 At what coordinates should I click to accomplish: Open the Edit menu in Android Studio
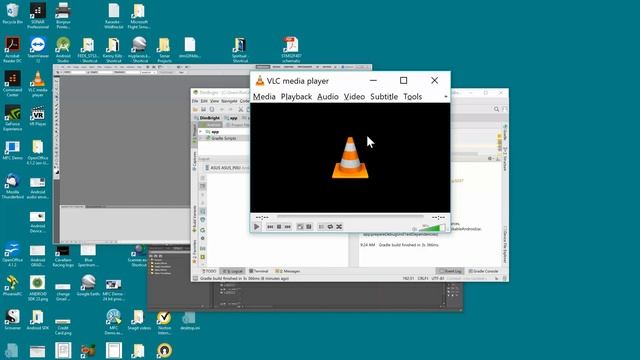pyautogui.click(x=204, y=101)
